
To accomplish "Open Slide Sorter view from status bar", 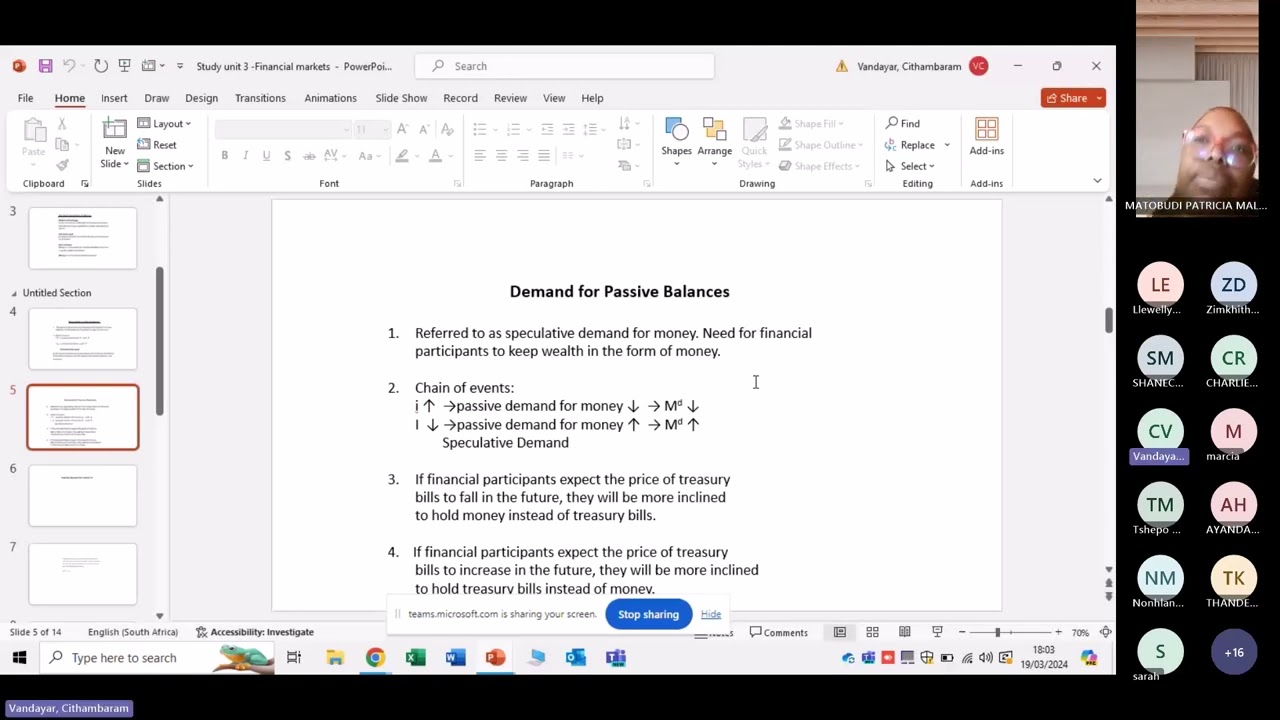I will click(872, 632).
